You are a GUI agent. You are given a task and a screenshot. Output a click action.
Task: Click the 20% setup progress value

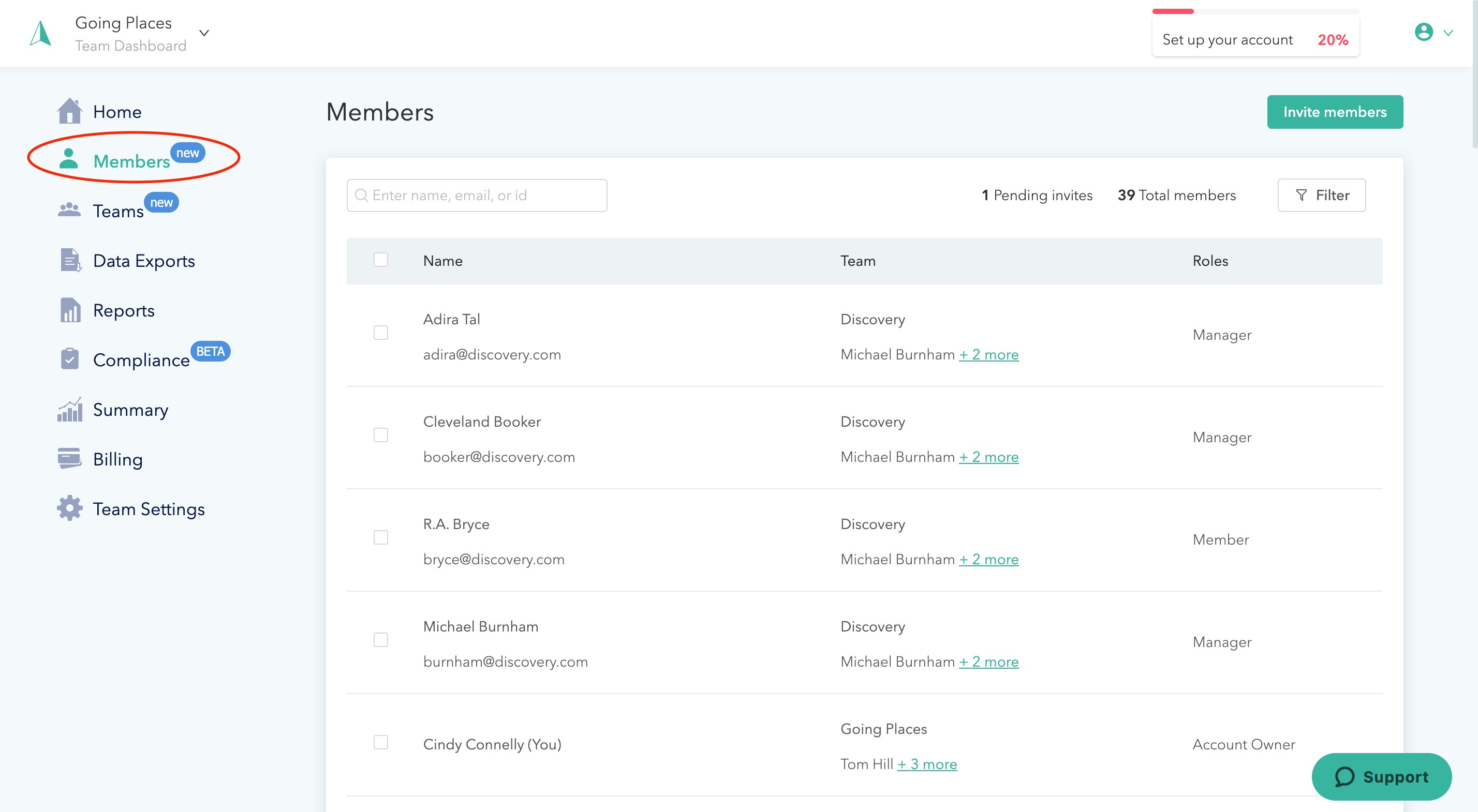click(1332, 40)
